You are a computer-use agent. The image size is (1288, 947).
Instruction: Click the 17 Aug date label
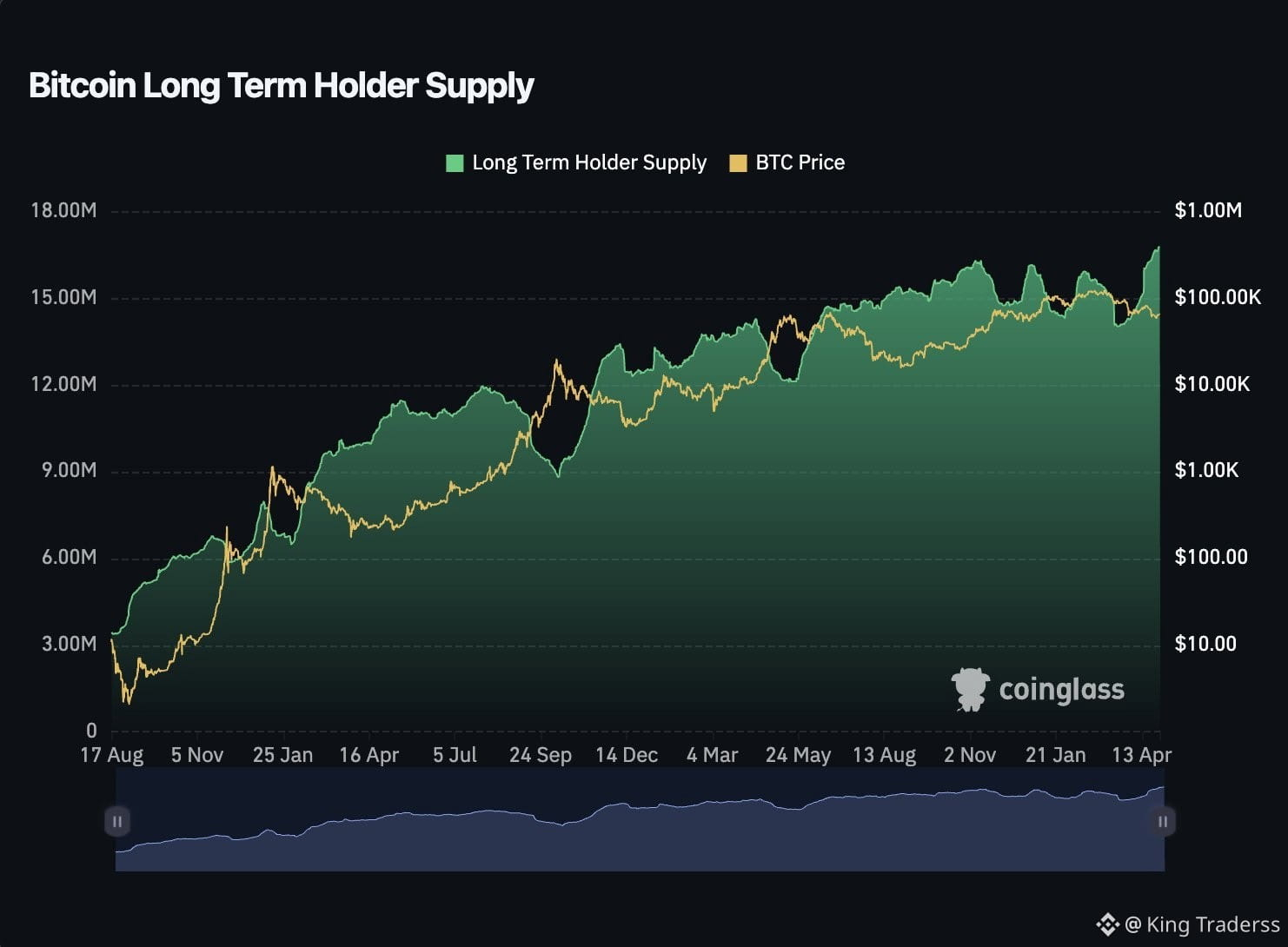112,755
